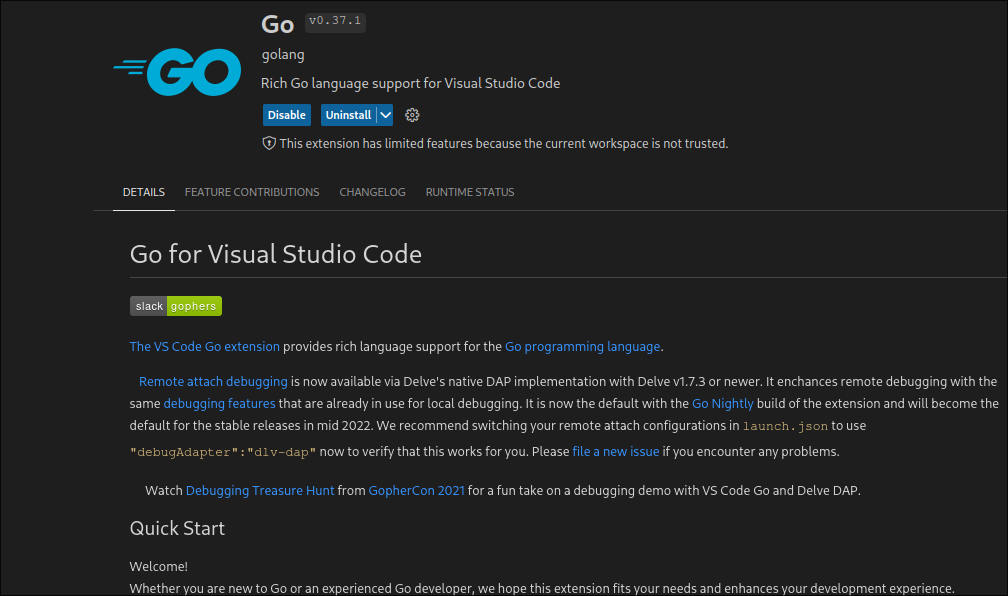
Task: Open the 'Remote attach debugging' link
Action: tap(213, 382)
